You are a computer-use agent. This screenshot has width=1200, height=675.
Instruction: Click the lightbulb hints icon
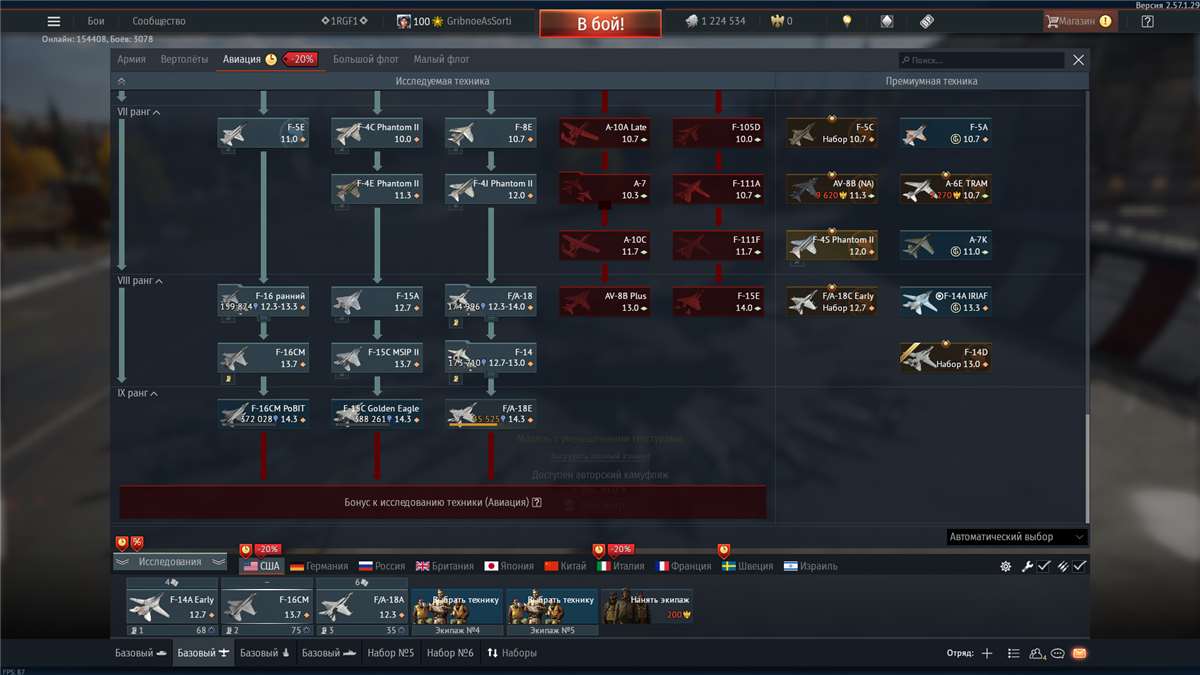pyautogui.click(x=847, y=21)
